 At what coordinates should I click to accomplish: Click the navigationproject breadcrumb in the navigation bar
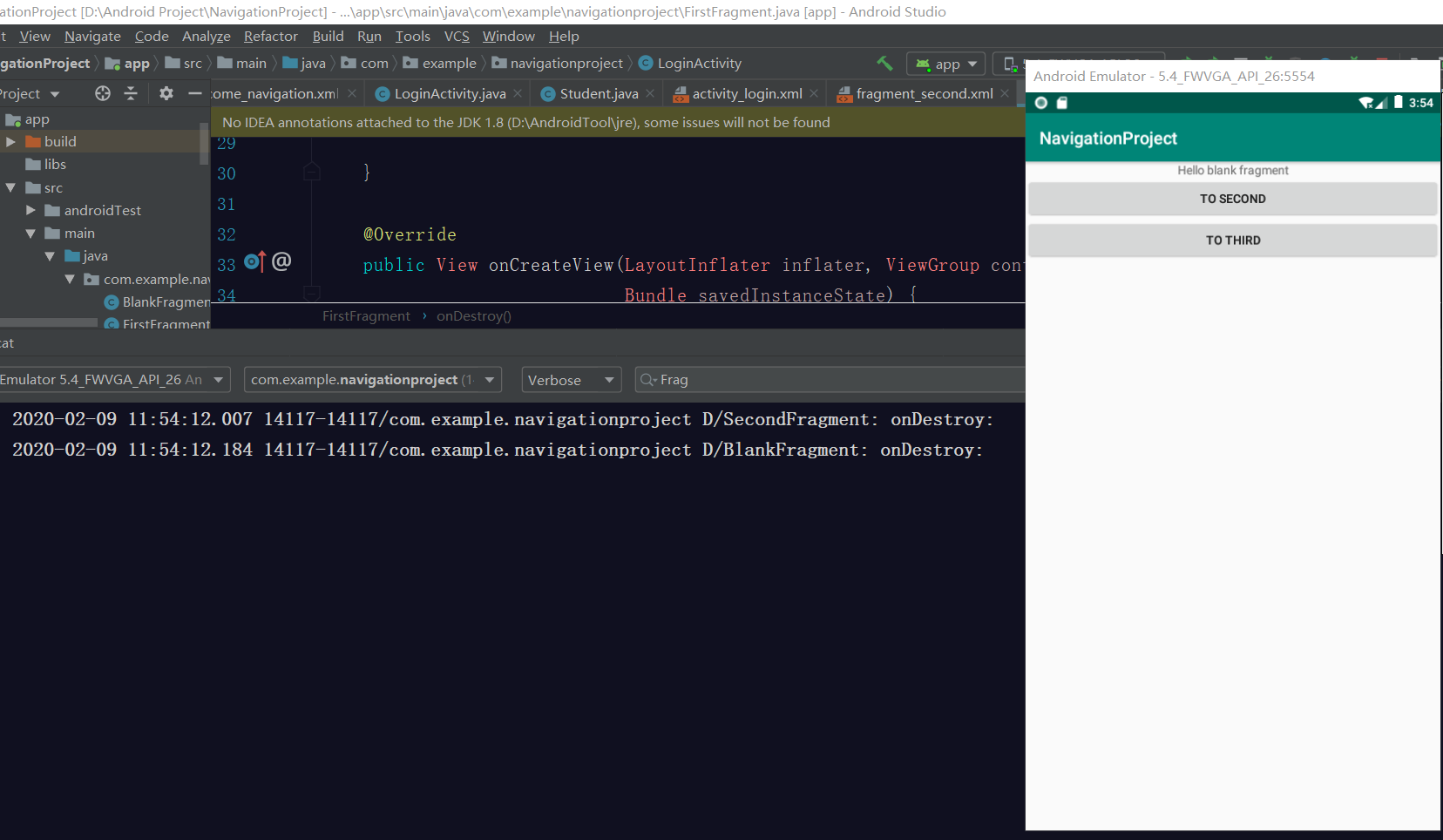click(558, 63)
